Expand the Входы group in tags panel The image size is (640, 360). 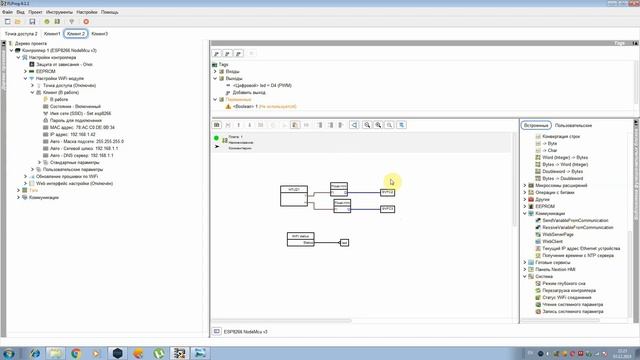click(x=215, y=71)
